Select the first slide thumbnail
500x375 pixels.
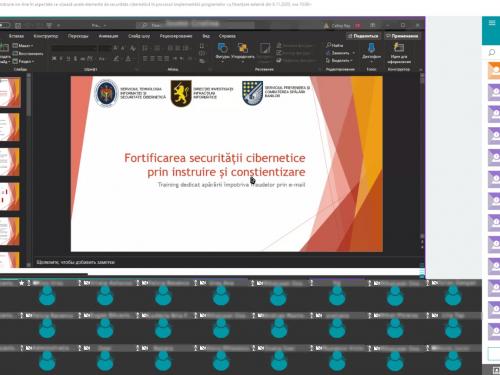pyautogui.click(x=10, y=92)
